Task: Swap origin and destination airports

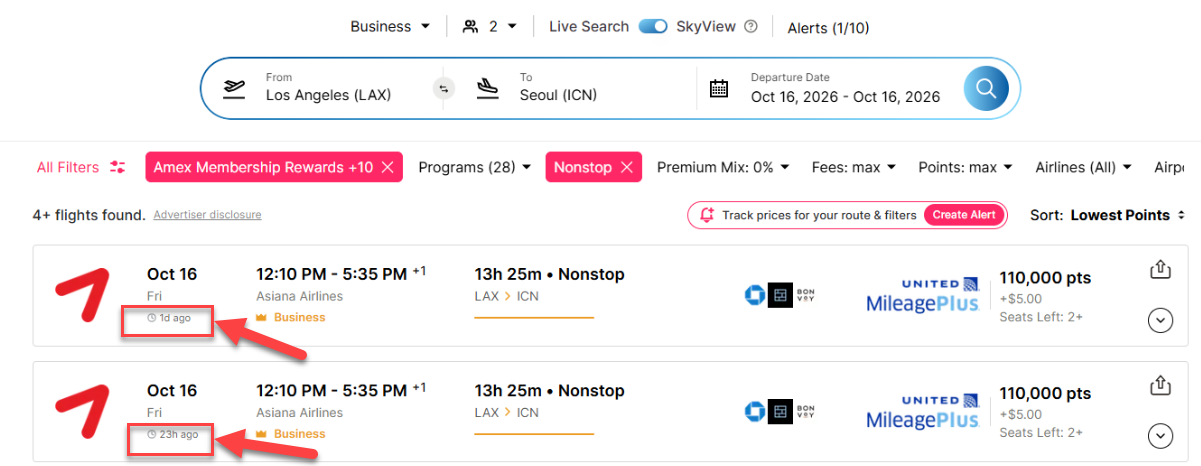Action: pyautogui.click(x=444, y=89)
